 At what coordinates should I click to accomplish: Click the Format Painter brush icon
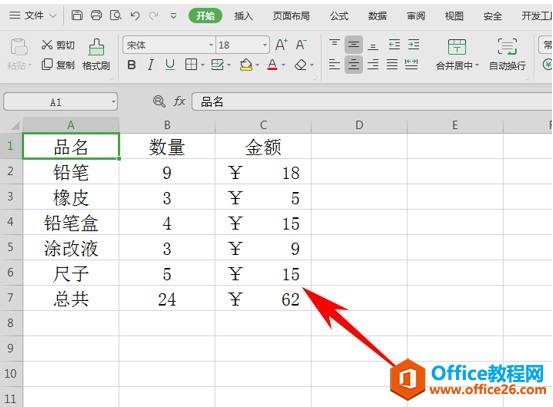(96, 47)
